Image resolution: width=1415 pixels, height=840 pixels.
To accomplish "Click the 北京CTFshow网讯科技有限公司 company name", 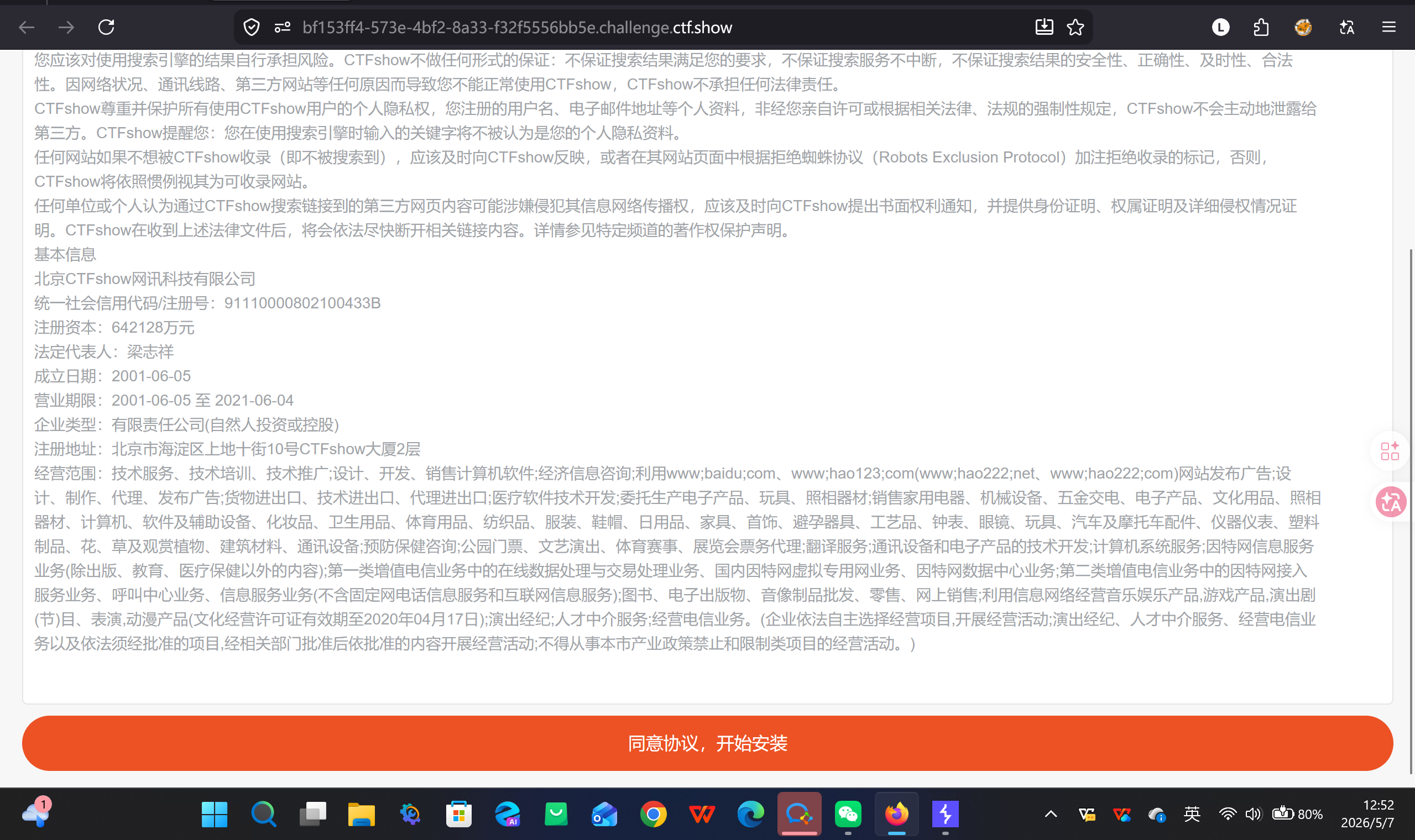I will coord(145,279).
